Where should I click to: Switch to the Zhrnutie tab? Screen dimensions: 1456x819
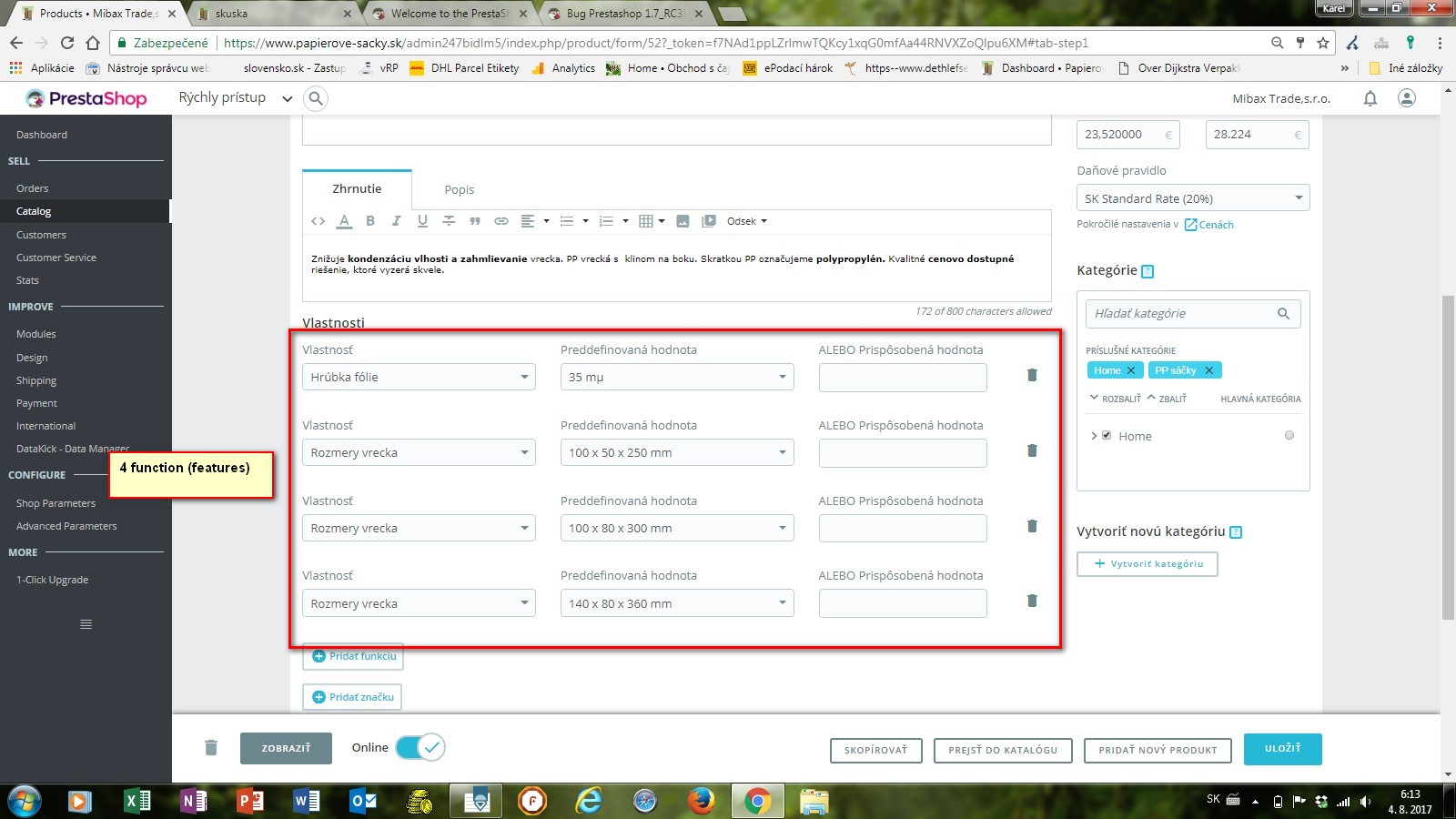point(357,189)
